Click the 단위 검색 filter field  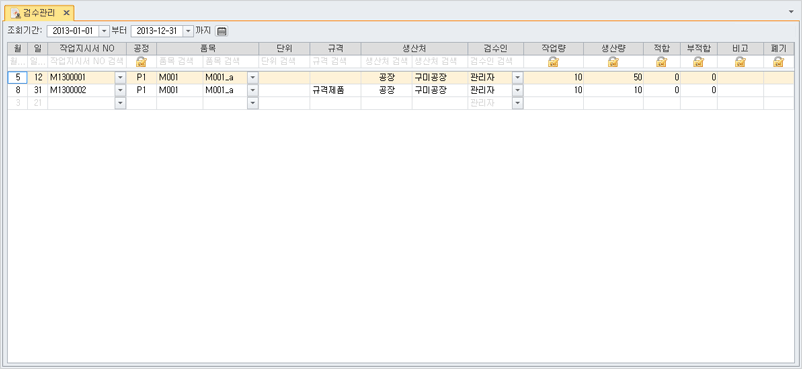284,62
